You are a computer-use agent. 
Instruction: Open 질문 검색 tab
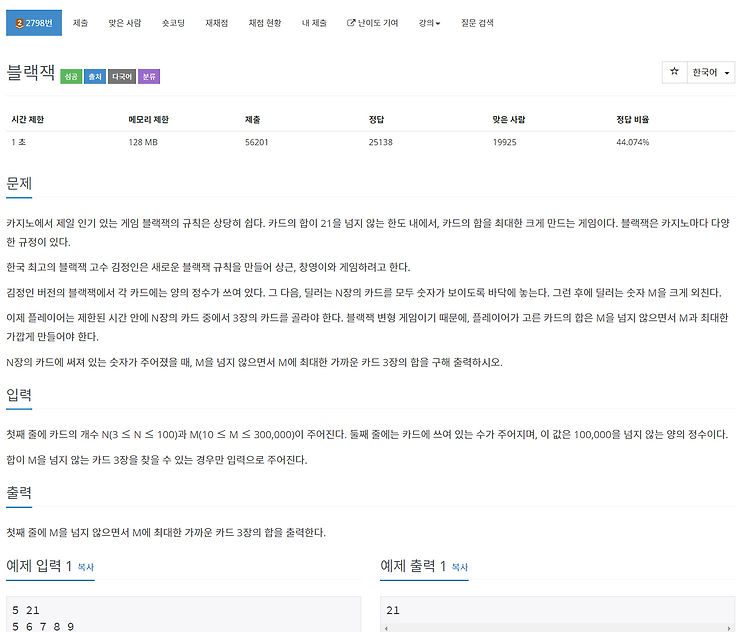pyautogui.click(x=477, y=23)
